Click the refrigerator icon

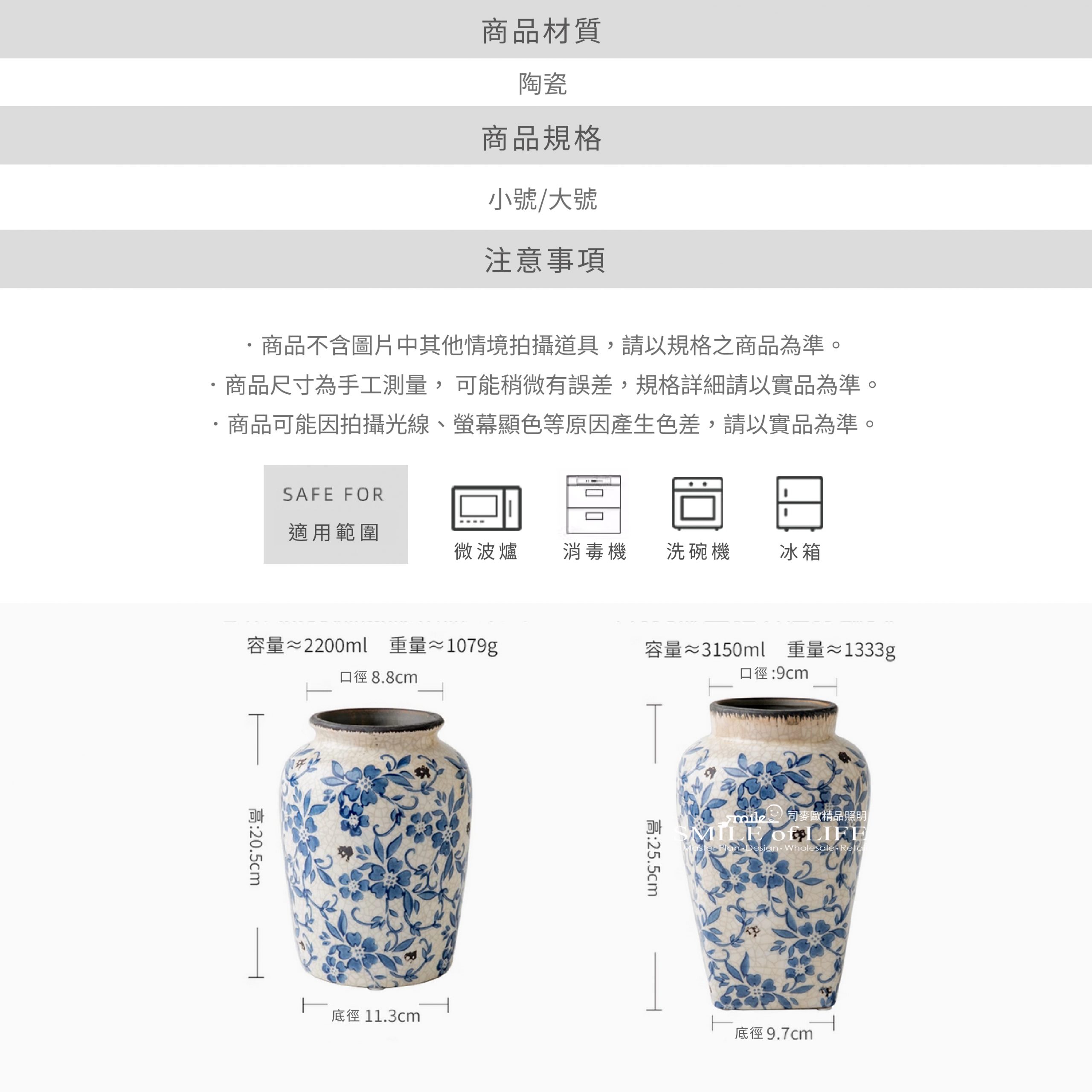799,504
